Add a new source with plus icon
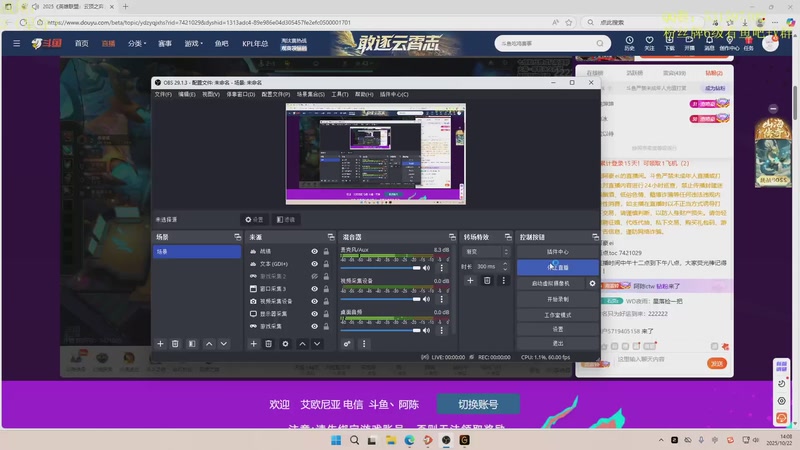Viewport: 800px width, 450px height. coord(254,344)
